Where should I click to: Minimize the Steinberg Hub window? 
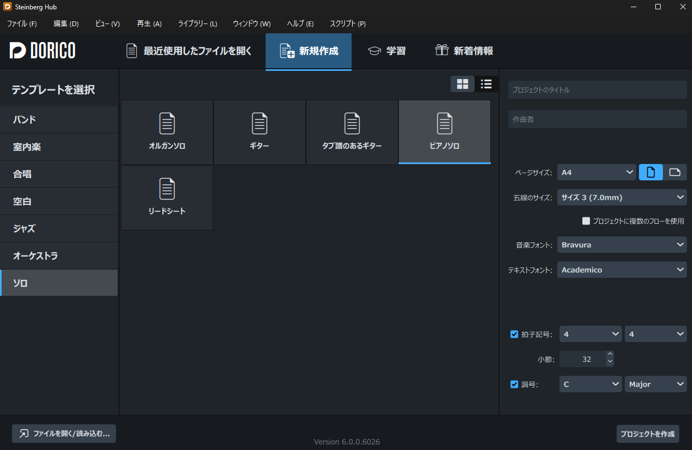(x=633, y=7)
